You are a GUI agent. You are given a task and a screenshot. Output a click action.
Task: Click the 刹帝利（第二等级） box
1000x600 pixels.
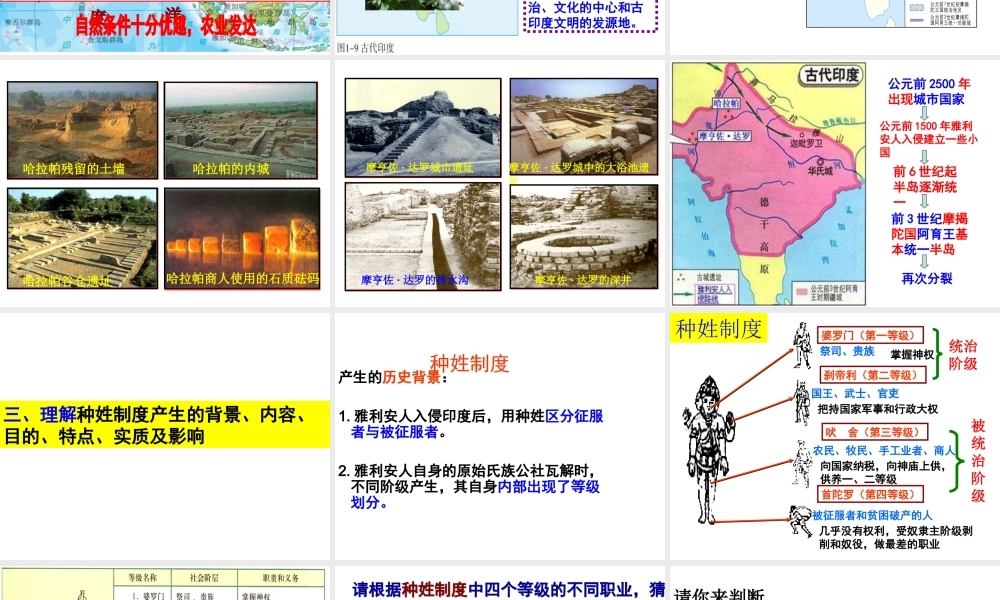coord(873,375)
